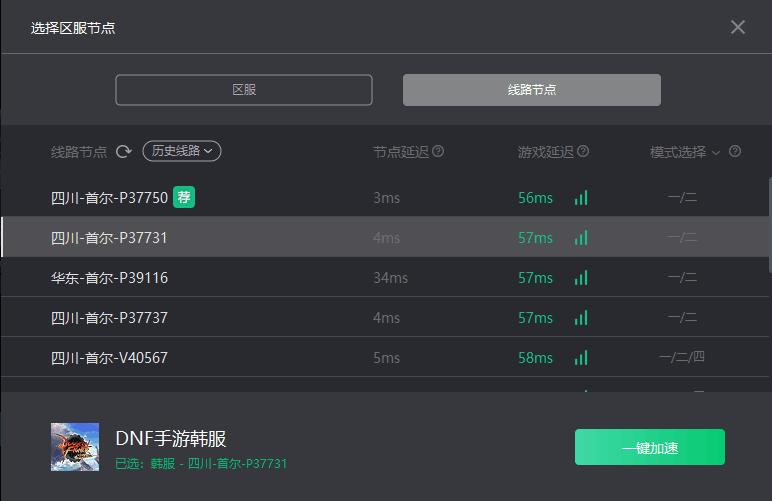This screenshot has height=501, width=772.
Task: Close the 选择区服节点 dialog
Action: click(738, 27)
